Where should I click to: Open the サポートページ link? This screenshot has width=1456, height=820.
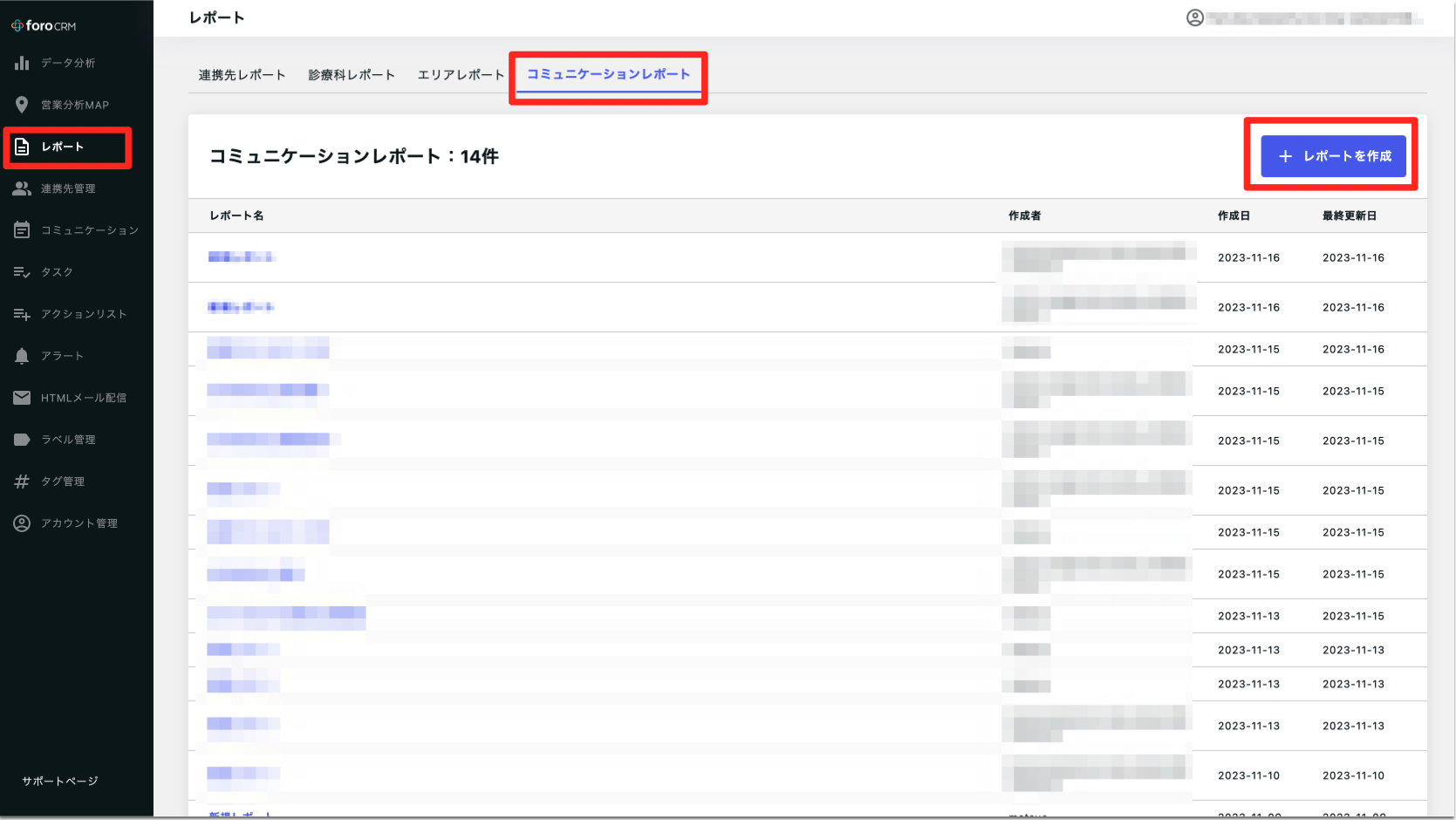60,781
